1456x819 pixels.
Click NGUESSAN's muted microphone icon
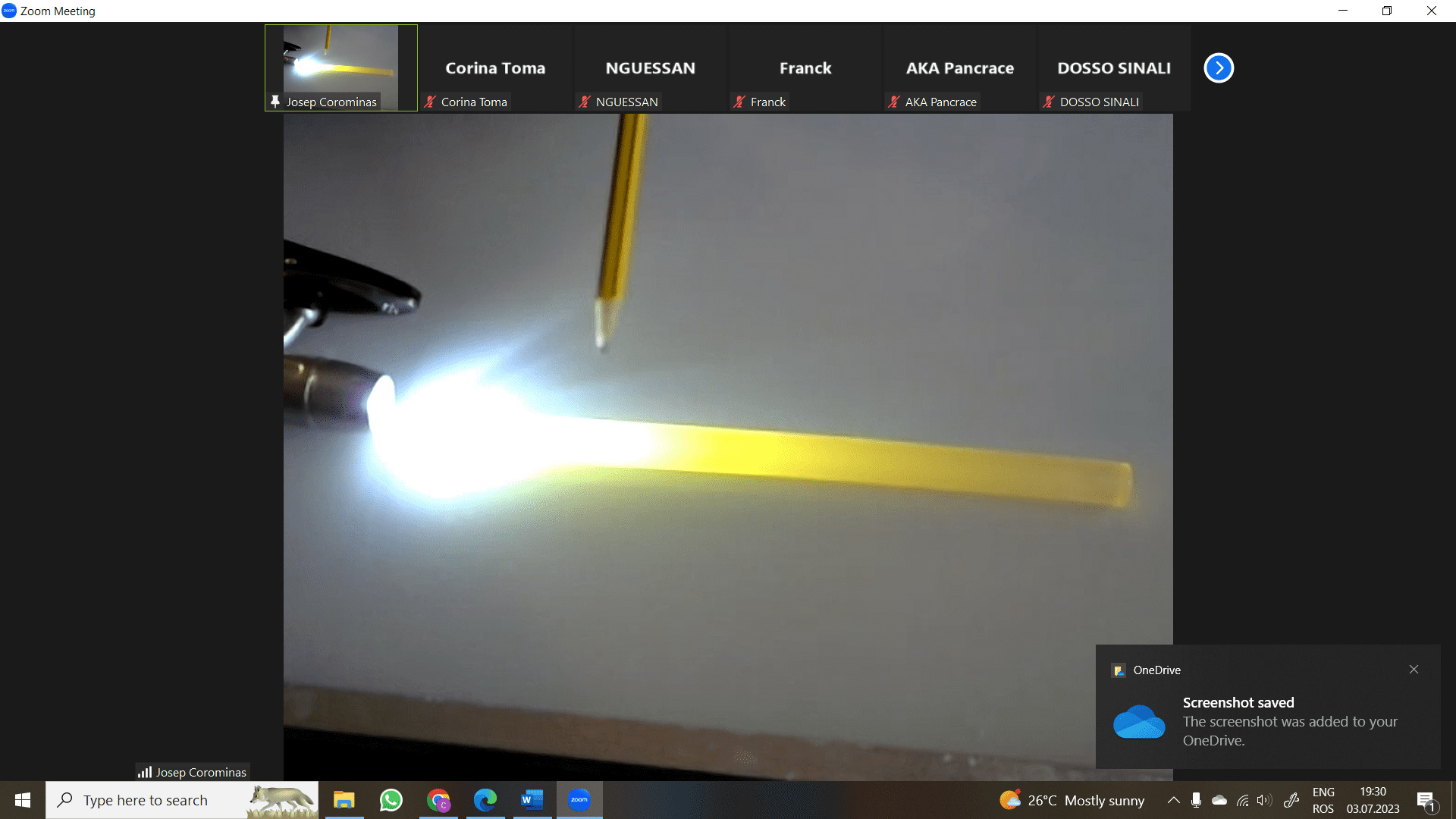(585, 102)
